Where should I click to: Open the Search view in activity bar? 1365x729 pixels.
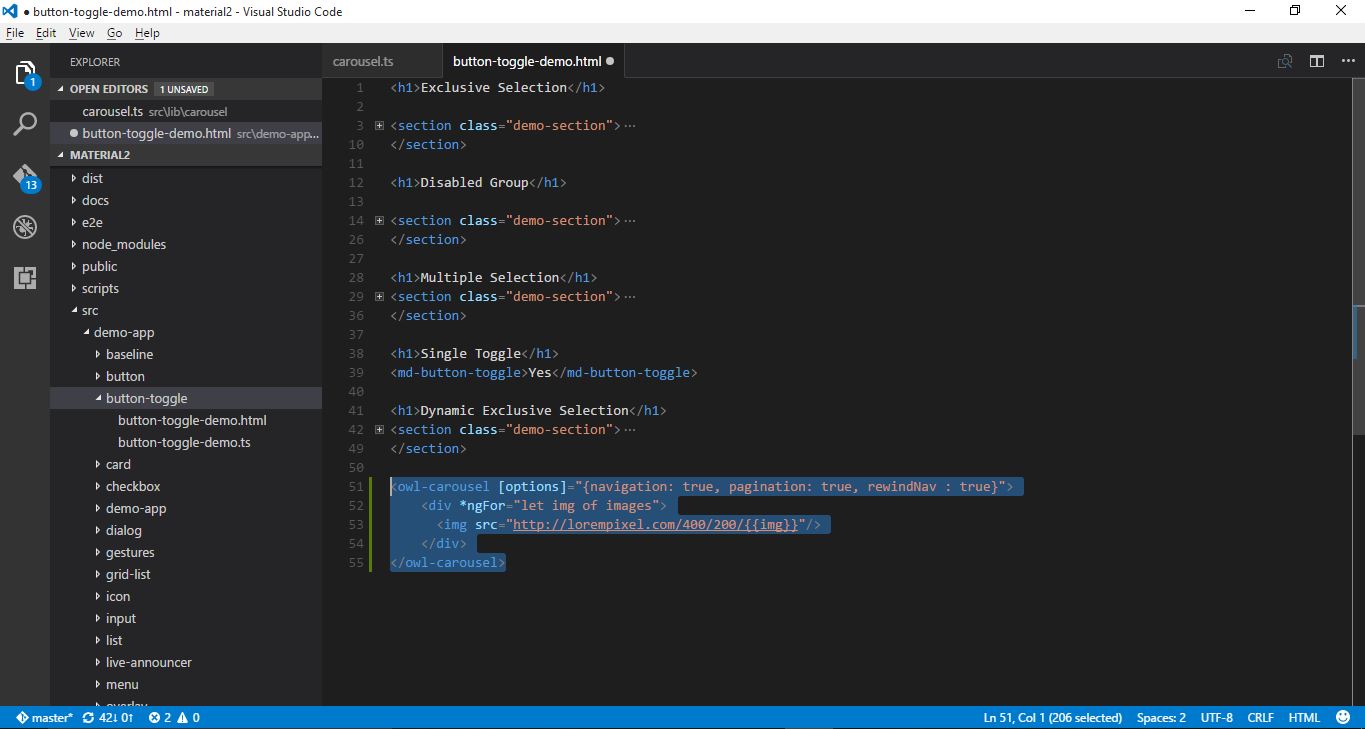[25, 123]
